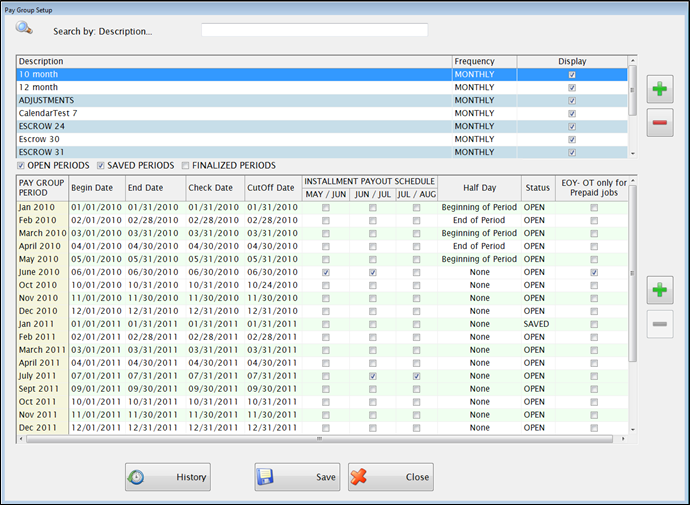Click the Display column header

[573, 62]
